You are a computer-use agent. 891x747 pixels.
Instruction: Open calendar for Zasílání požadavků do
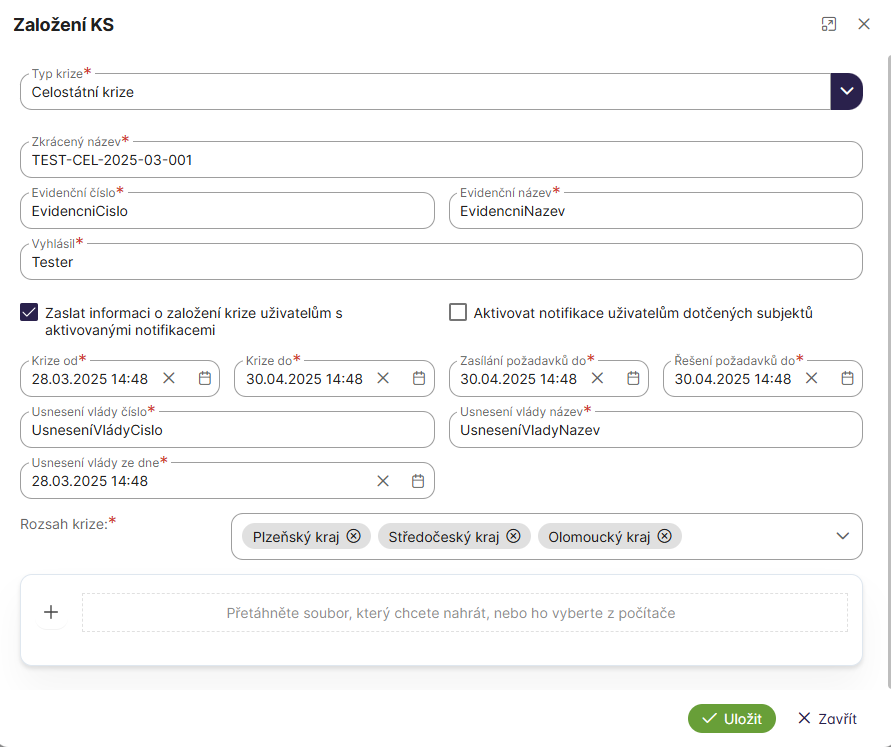point(633,379)
